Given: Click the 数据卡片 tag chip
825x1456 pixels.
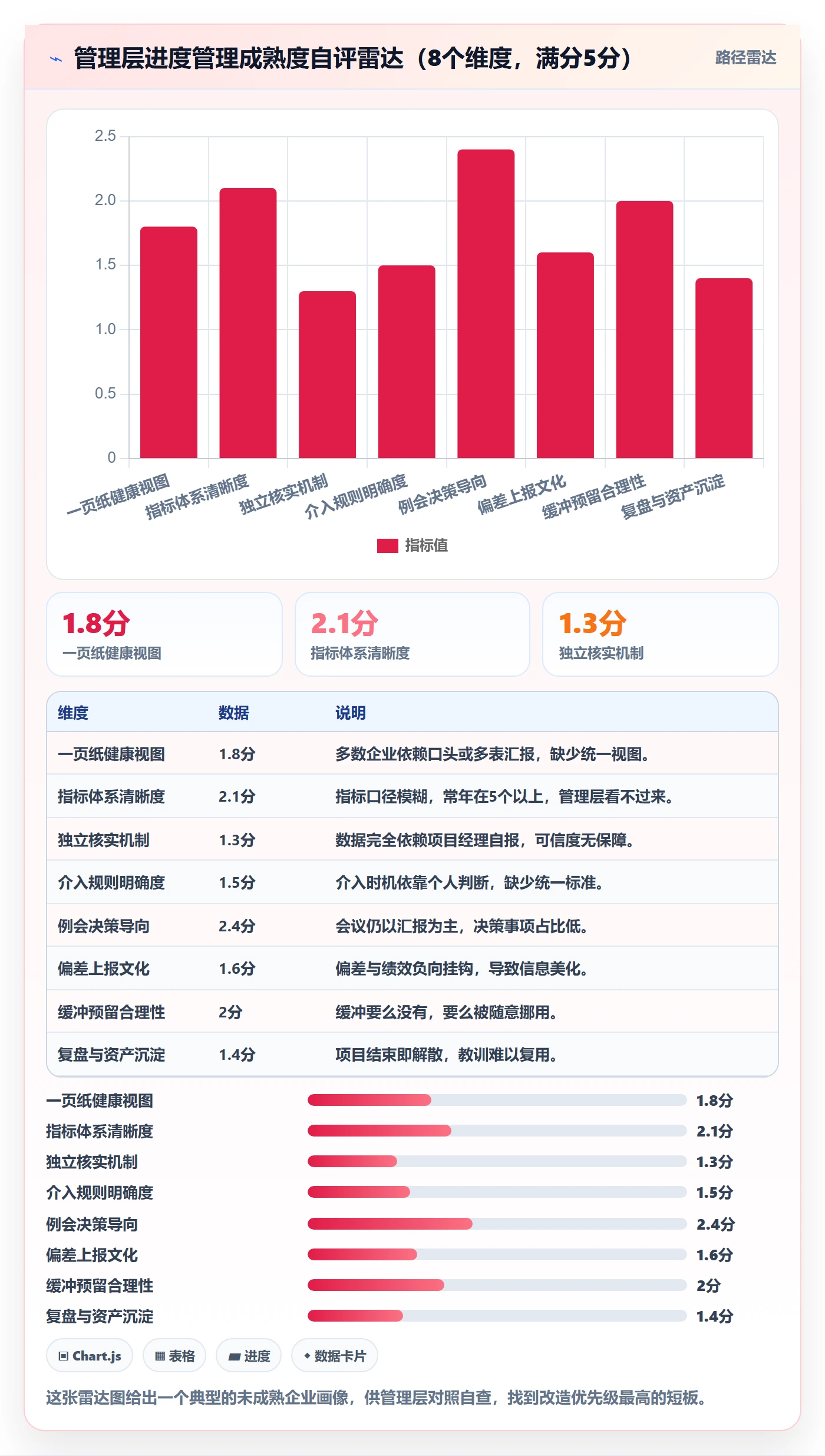Looking at the screenshot, I should 335,1356.
